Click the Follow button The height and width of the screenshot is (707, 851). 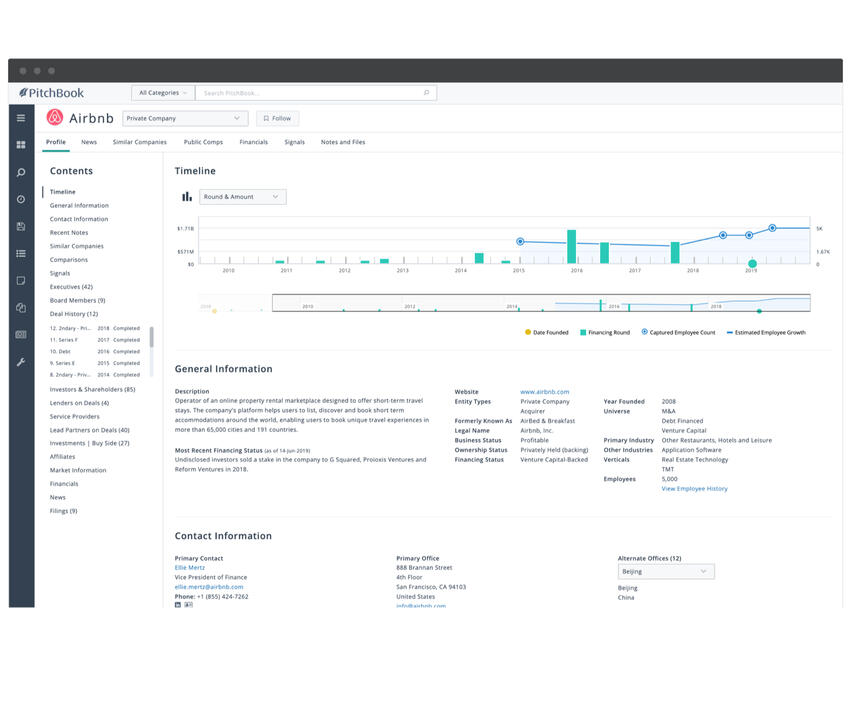(x=277, y=118)
